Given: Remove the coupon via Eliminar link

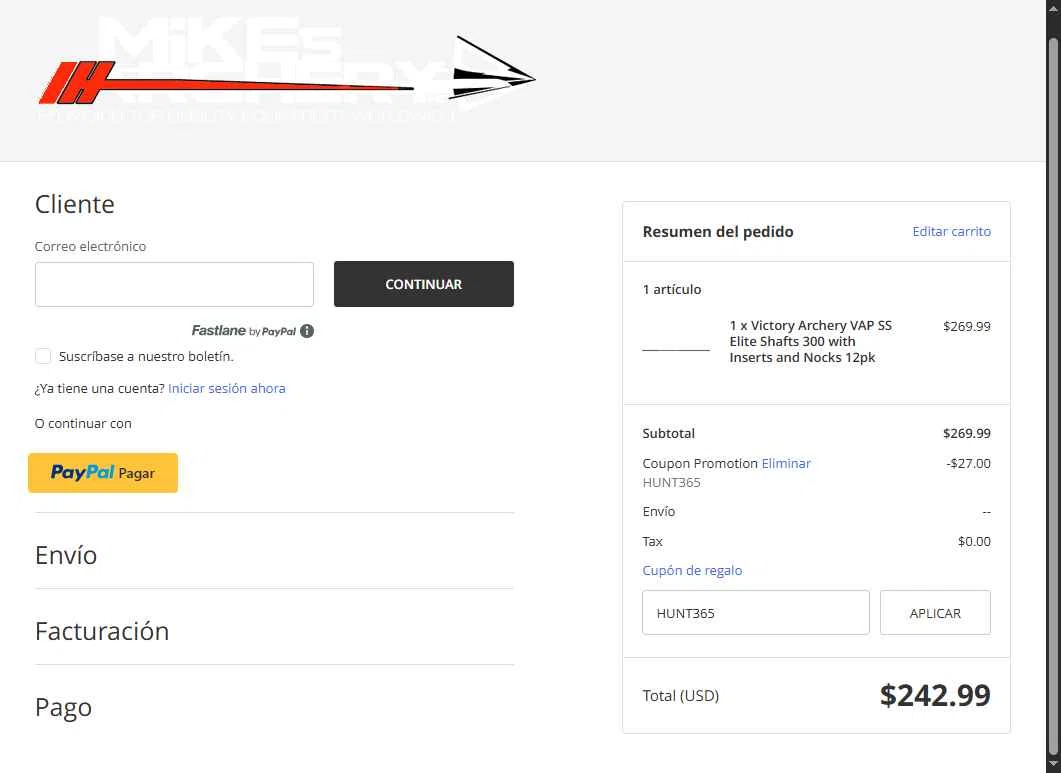Looking at the screenshot, I should click(x=786, y=464).
